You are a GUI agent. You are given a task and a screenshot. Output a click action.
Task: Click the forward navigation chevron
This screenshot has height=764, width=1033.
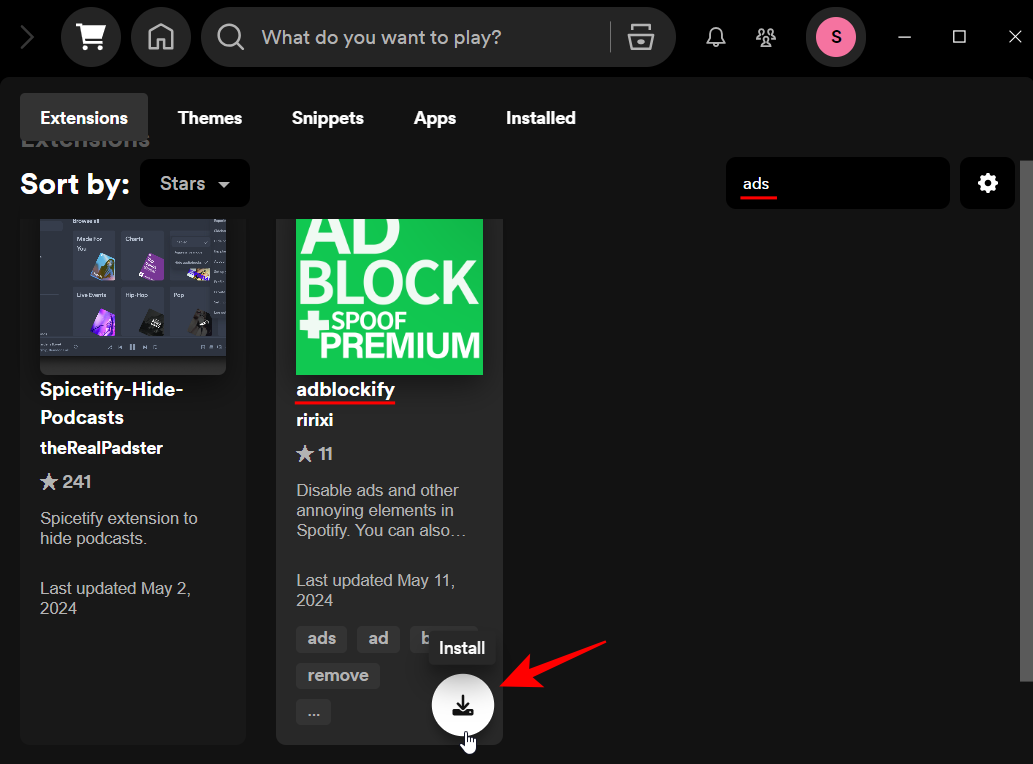click(x=27, y=38)
